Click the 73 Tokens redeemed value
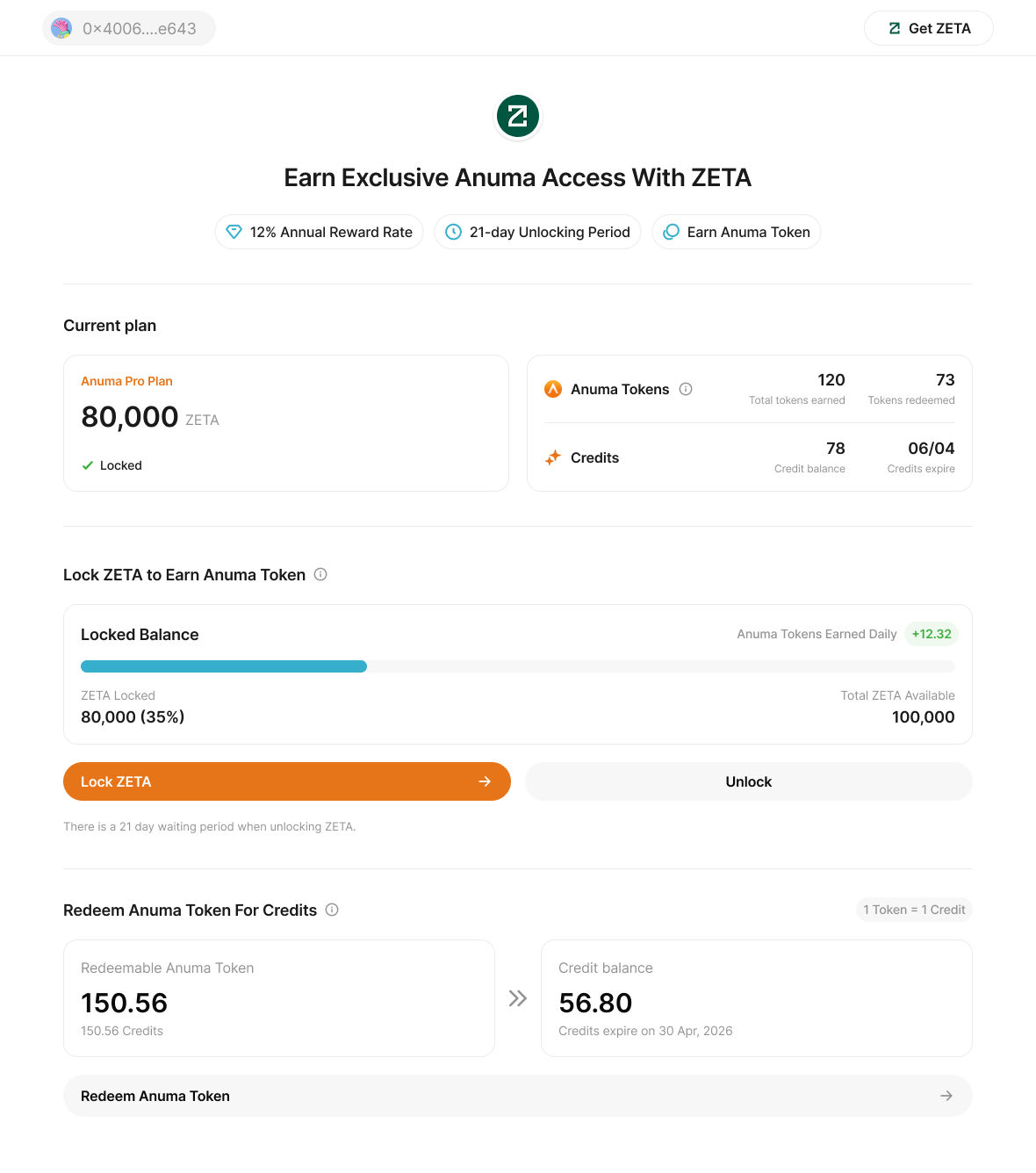This screenshot has height=1173, width=1036. 946,380
